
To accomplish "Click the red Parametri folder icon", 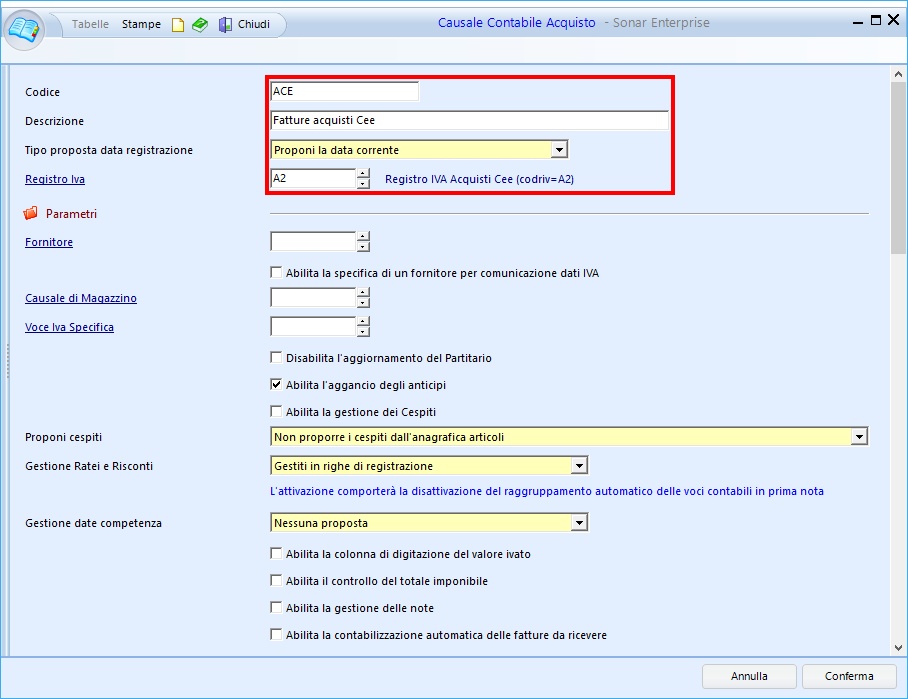I will coord(30,213).
